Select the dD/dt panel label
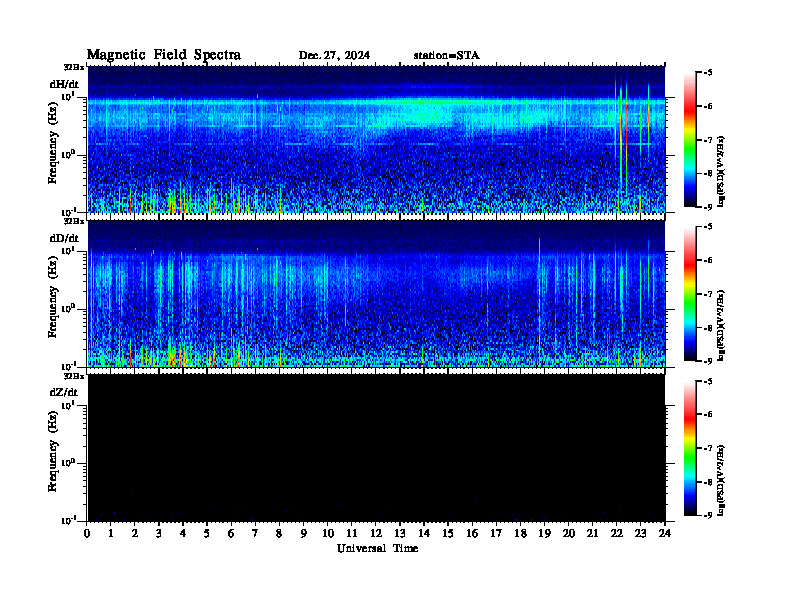This screenshot has height=612, width=792. 64,238
